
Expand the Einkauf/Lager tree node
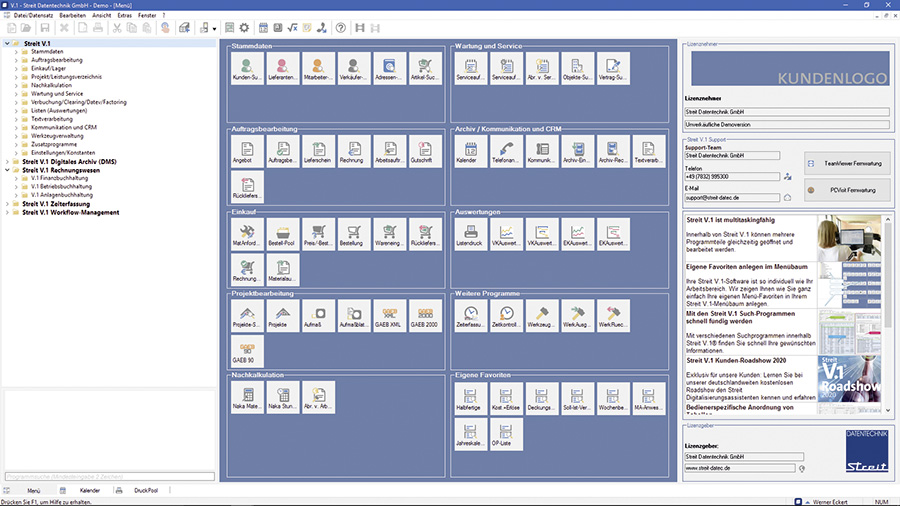point(16,68)
